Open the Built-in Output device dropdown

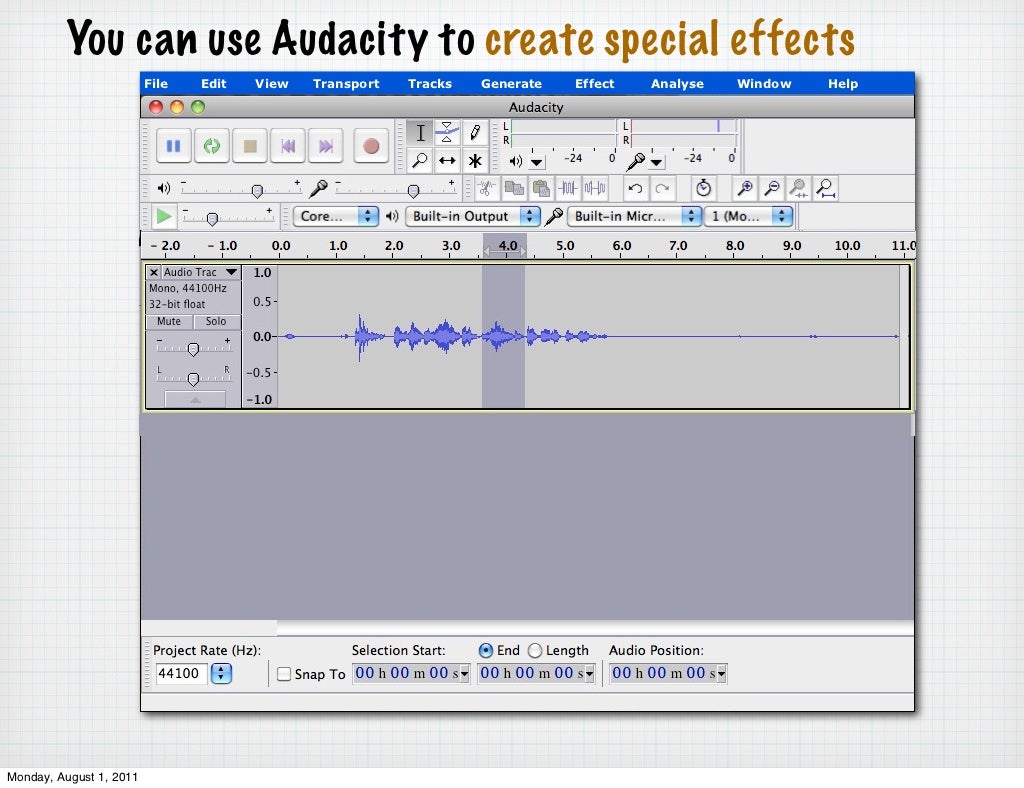473,216
